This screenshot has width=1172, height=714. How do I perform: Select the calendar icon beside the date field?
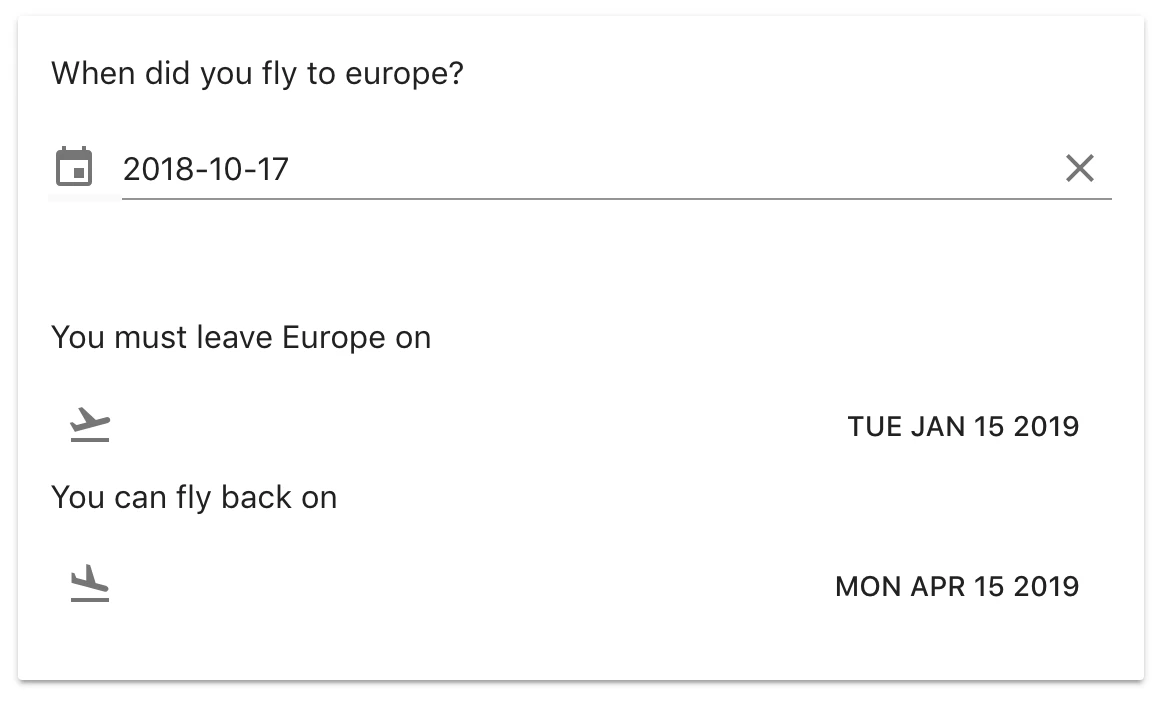pos(76,167)
